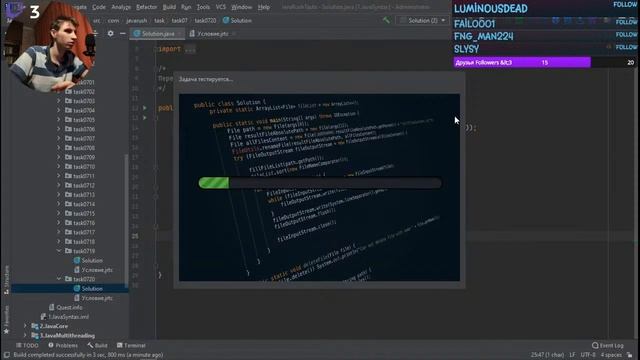The height and width of the screenshot is (360, 640).
Task: Open the Structure tool window on the left stripe
Action: (6, 280)
